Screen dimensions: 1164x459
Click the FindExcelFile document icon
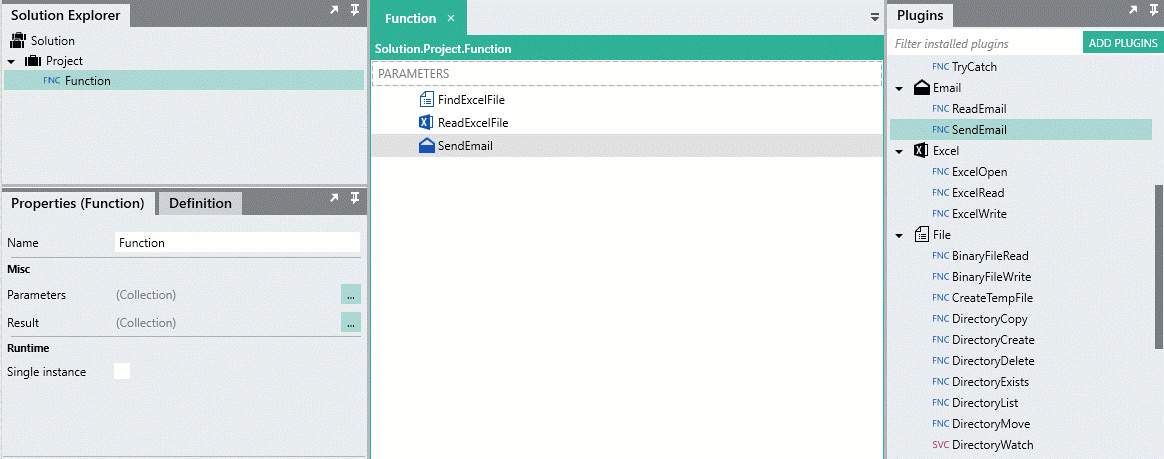426,100
